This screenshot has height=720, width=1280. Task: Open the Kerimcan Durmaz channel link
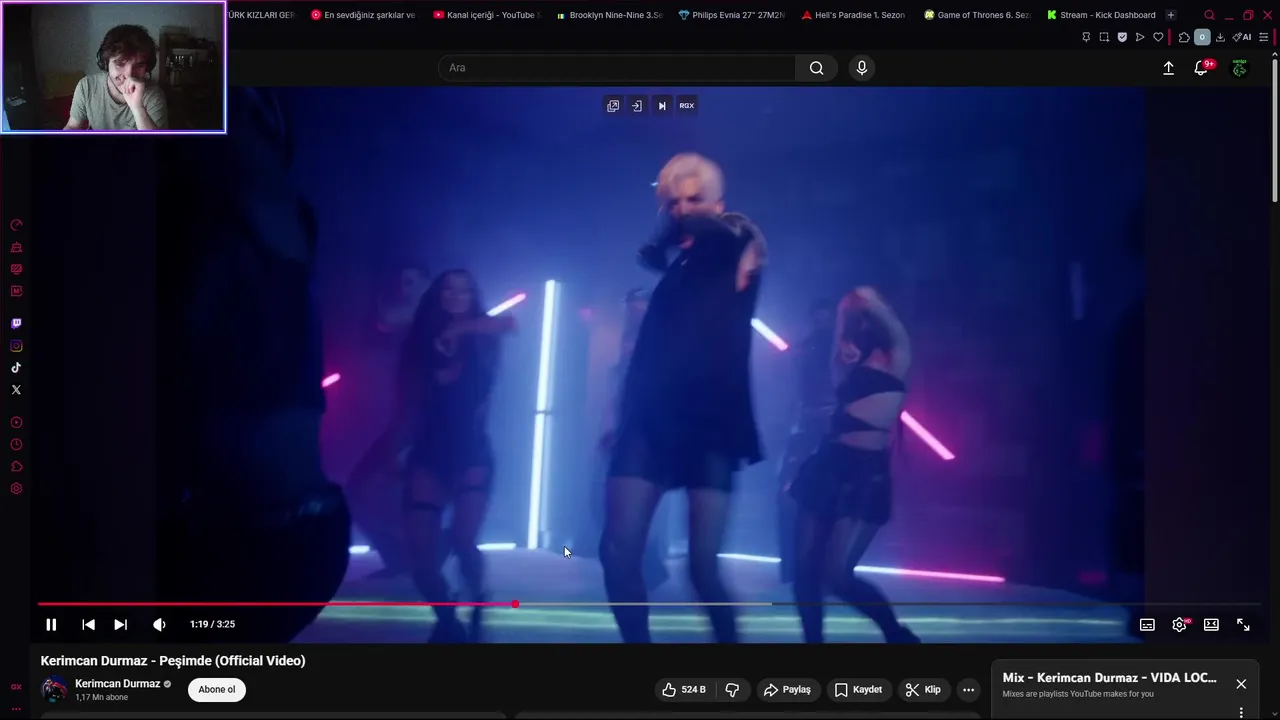[117, 684]
